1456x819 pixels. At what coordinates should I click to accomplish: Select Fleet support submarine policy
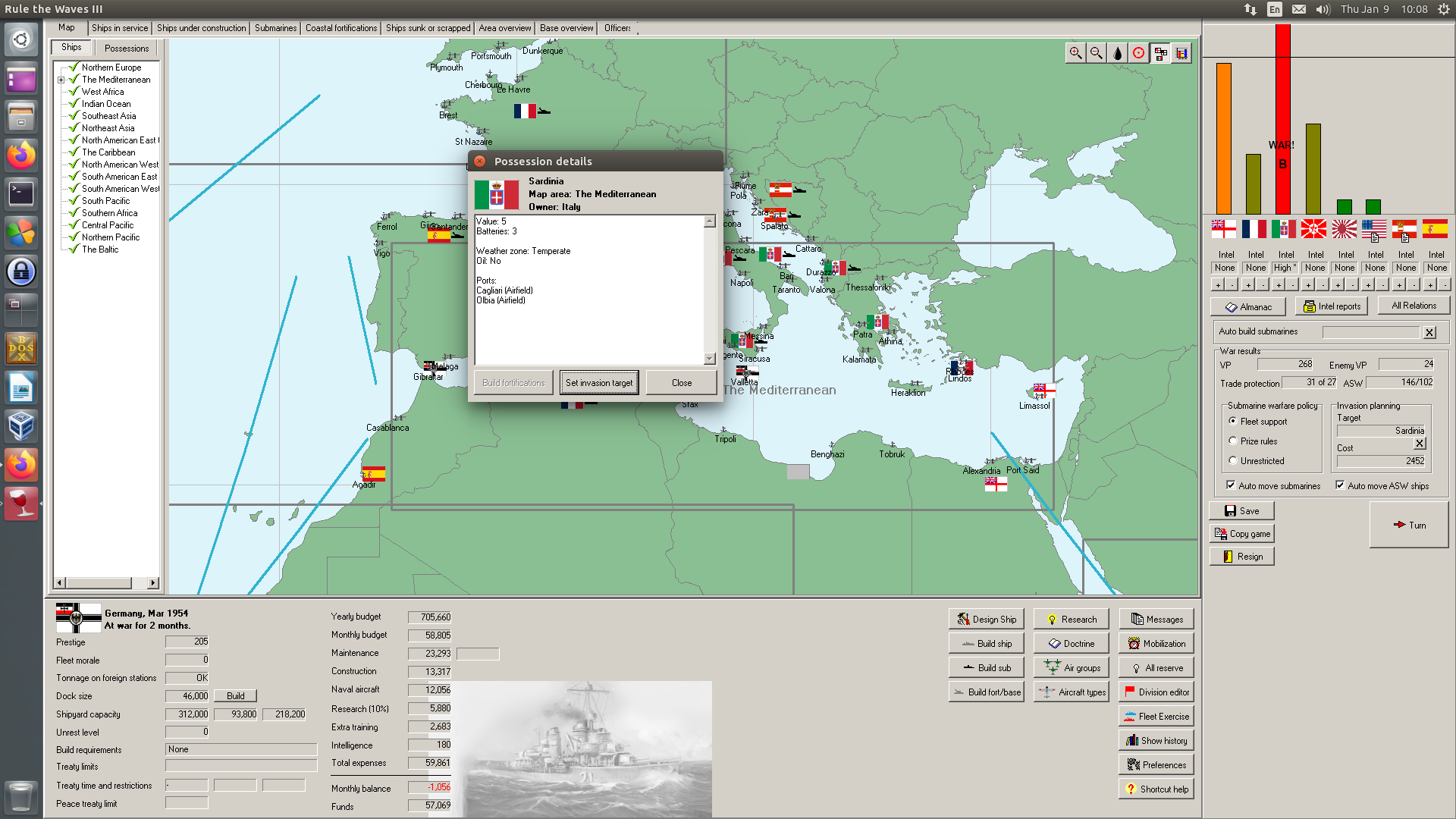pyautogui.click(x=1233, y=421)
